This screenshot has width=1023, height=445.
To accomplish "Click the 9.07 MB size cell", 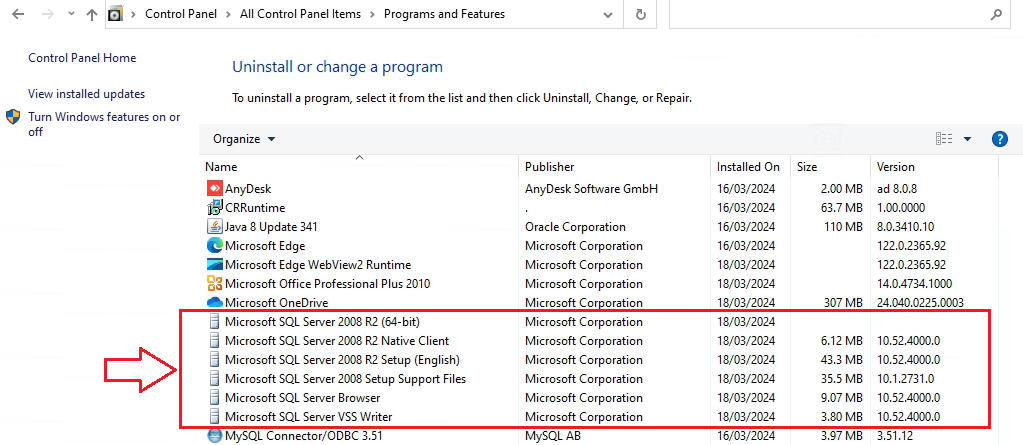I will 841,397.
